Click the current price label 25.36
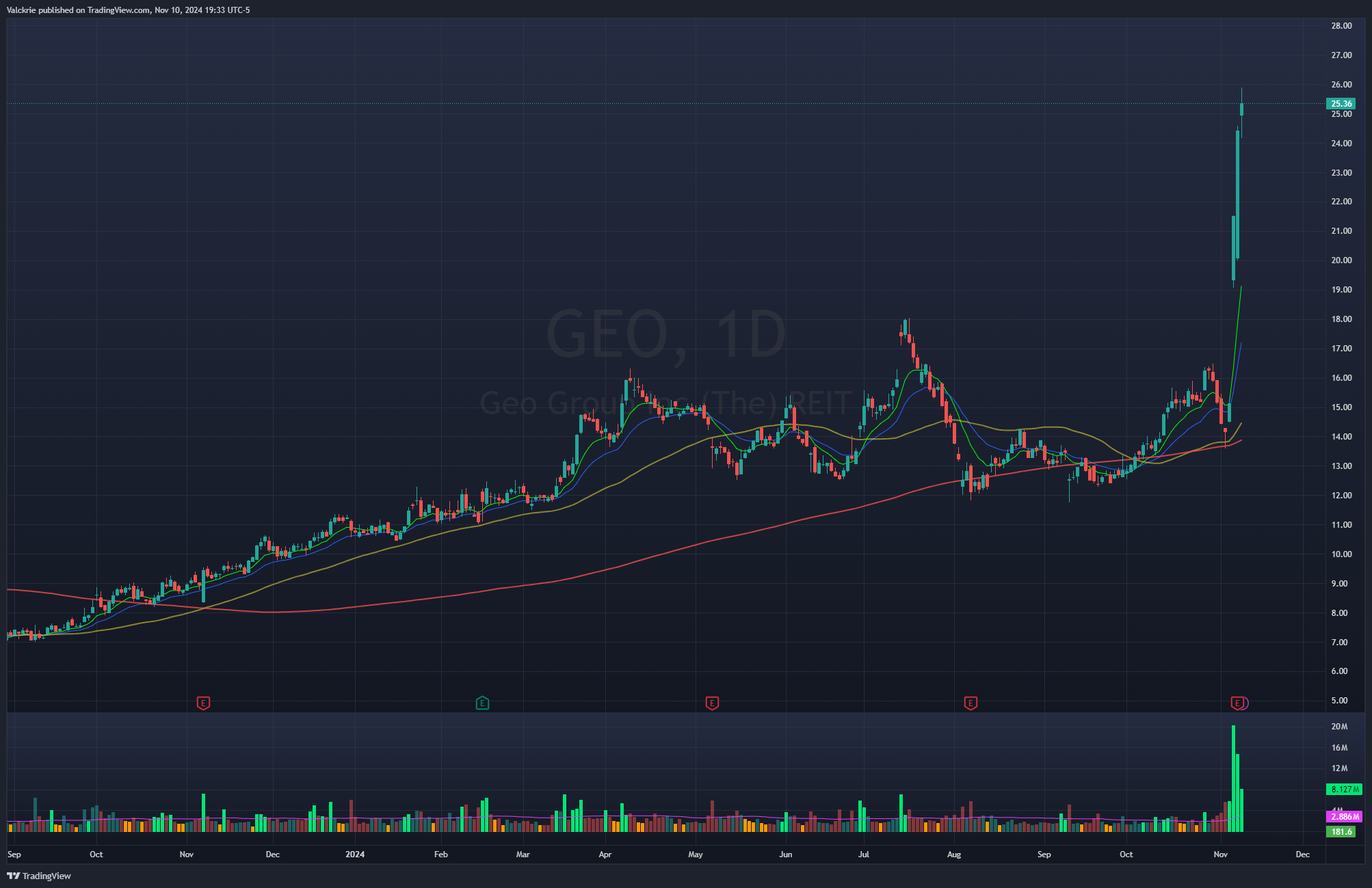 pos(1341,104)
